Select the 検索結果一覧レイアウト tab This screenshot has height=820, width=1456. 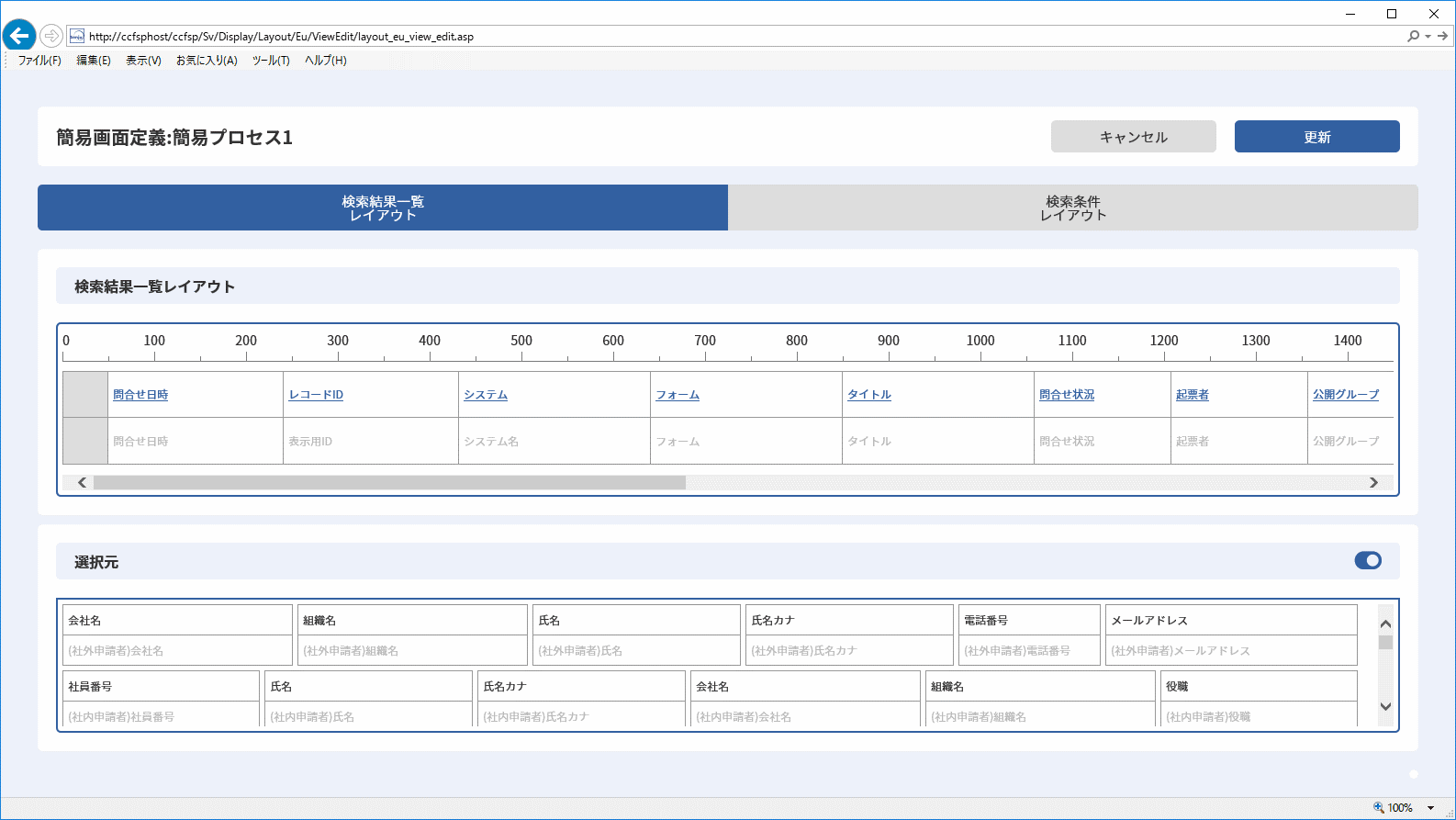[383, 208]
